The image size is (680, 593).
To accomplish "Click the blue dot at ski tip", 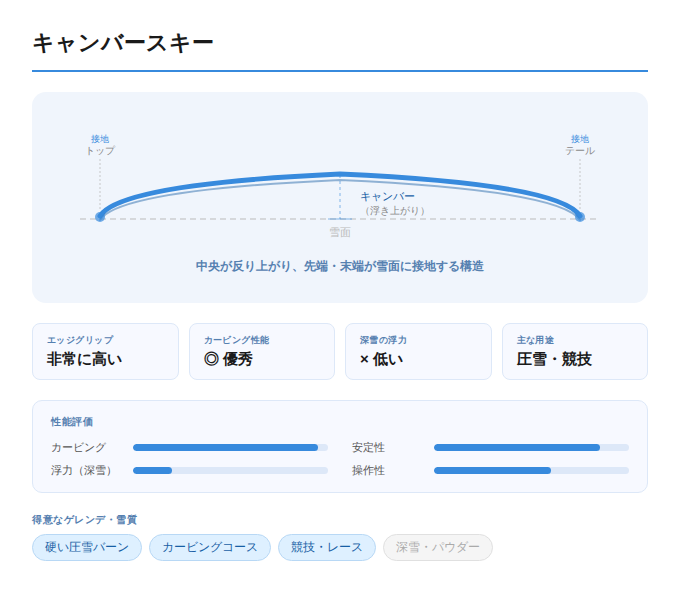I will tap(100, 216).
